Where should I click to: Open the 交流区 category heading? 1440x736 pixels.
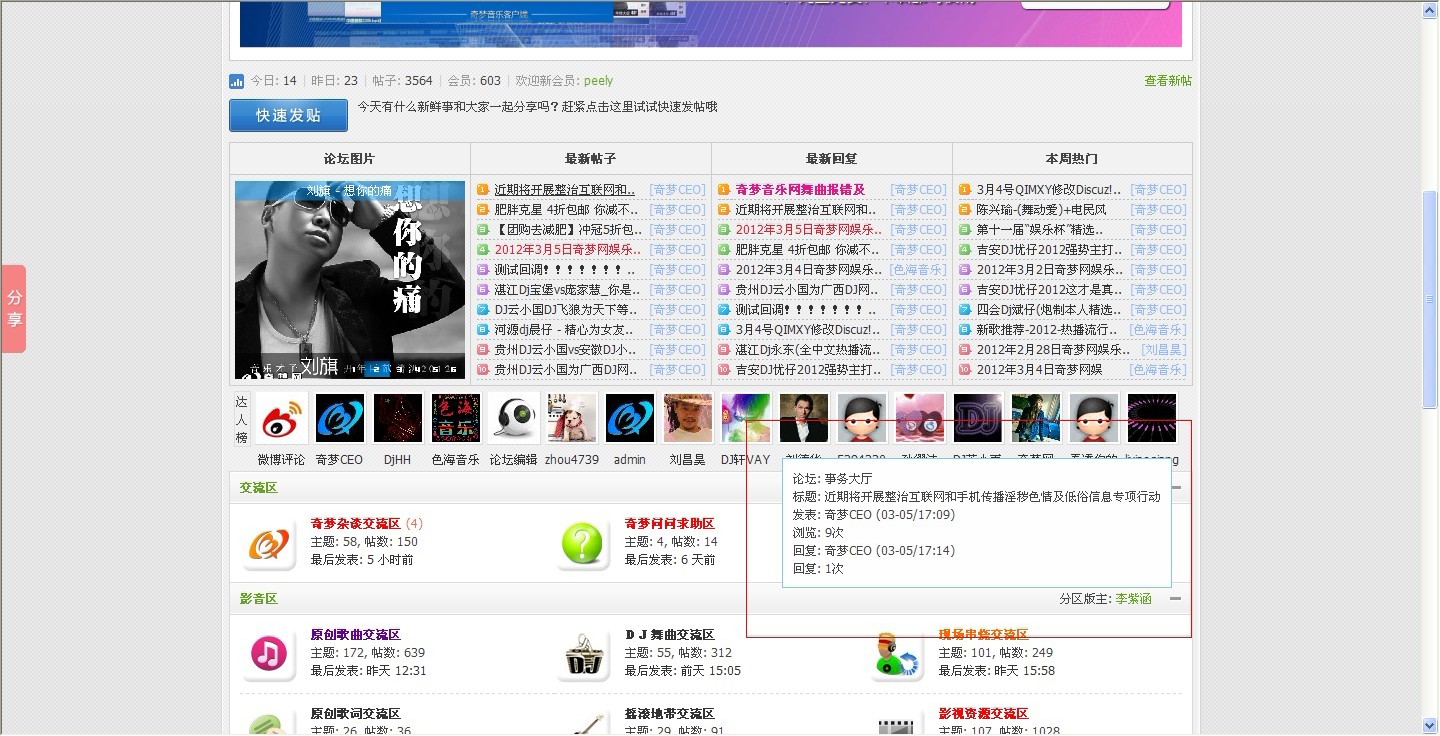(x=259, y=488)
